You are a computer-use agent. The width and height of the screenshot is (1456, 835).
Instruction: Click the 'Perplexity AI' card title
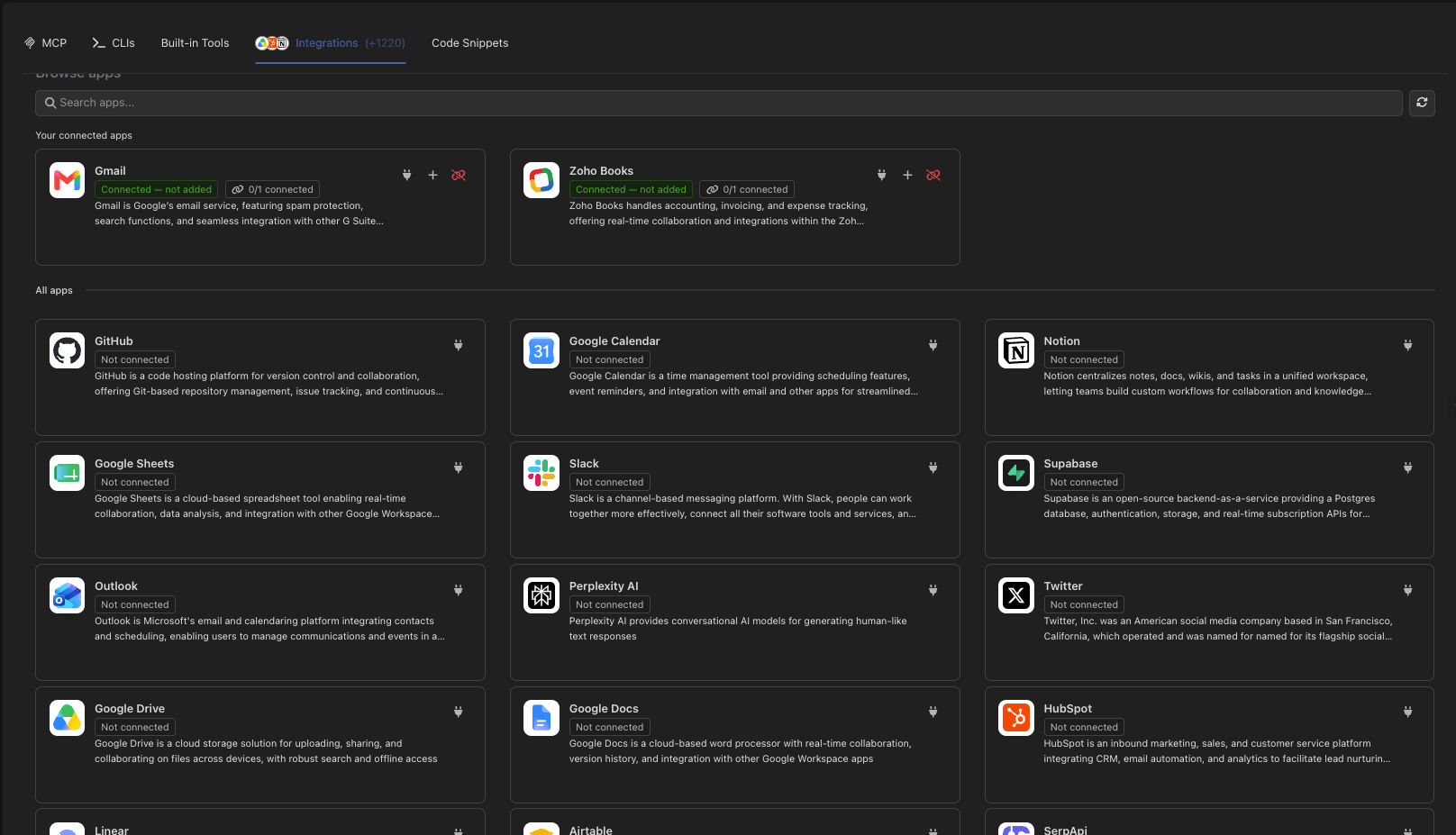604,586
